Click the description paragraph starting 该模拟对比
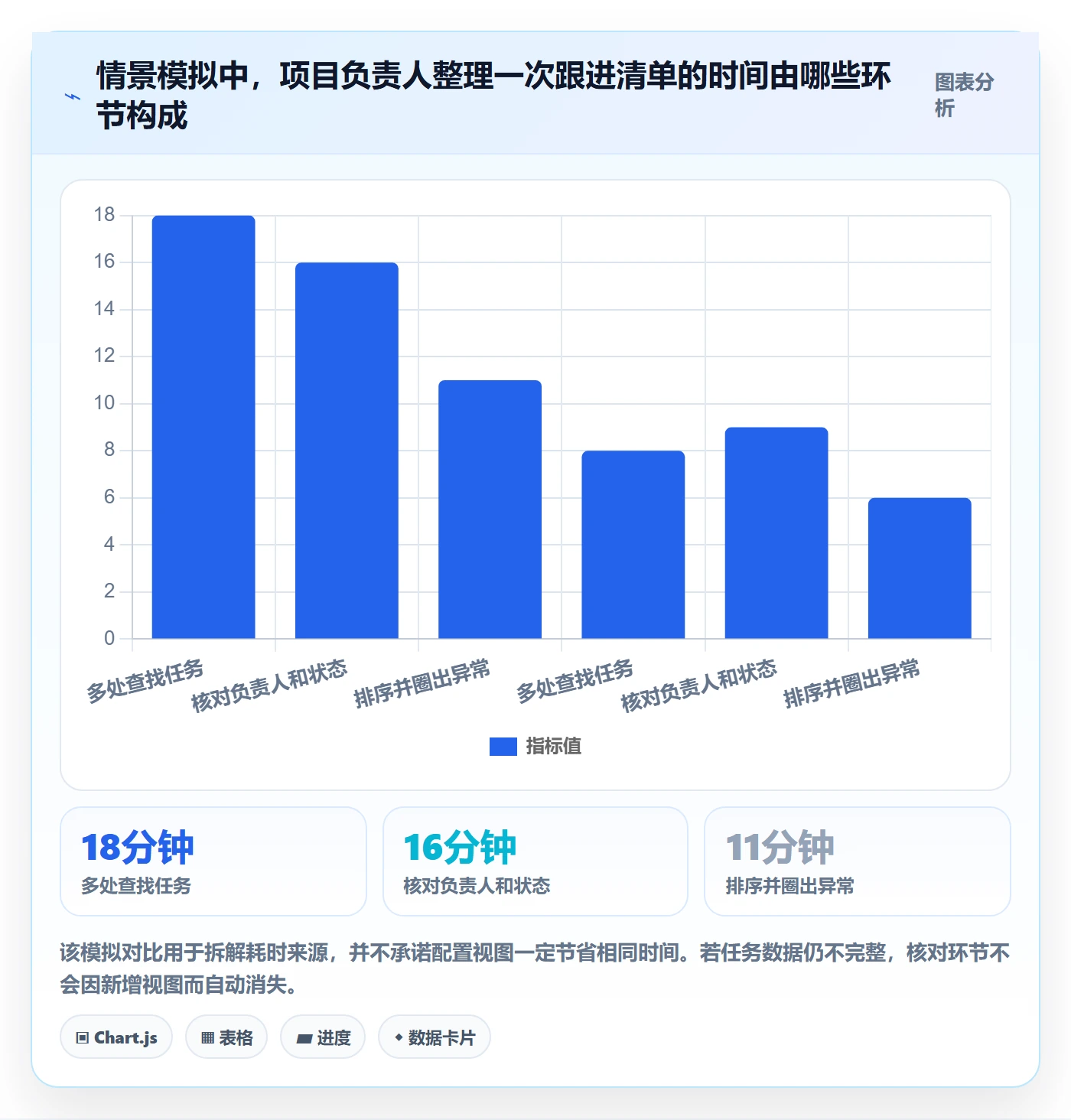The image size is (1071, 1120). (x=535, y=968)
